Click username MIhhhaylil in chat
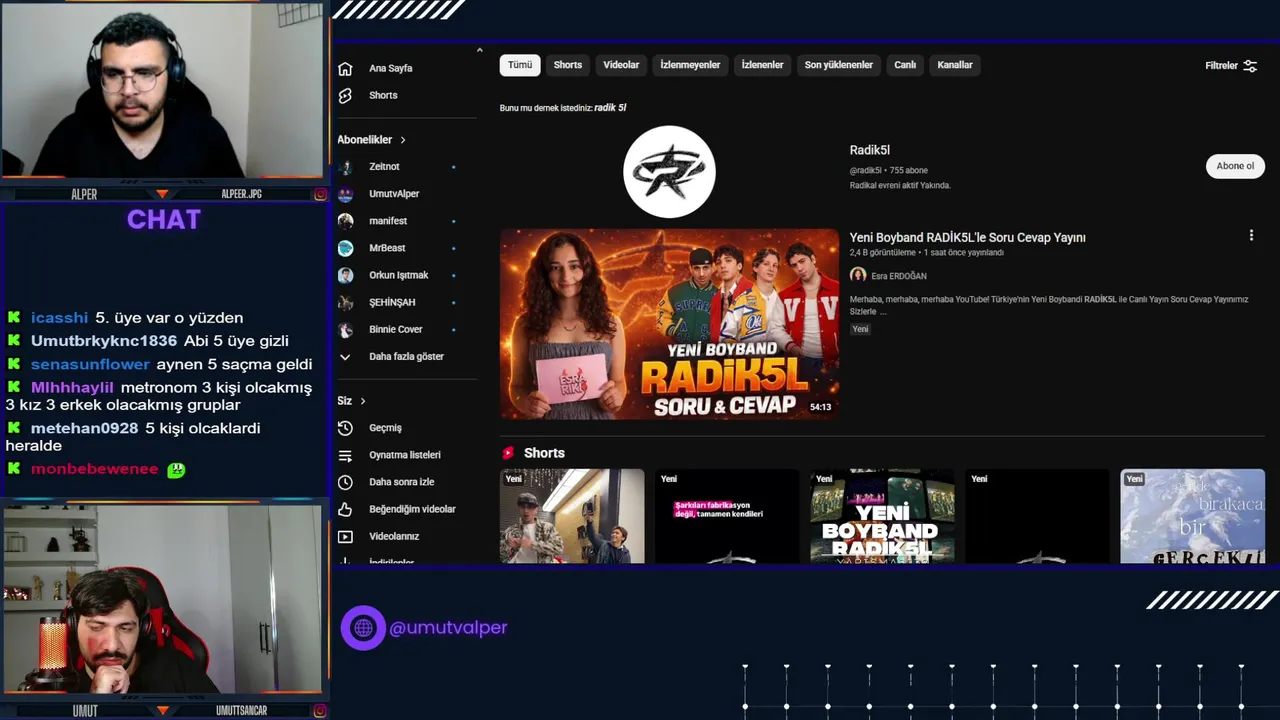Viewport: 1280px width, 720px height. (72, 388)
